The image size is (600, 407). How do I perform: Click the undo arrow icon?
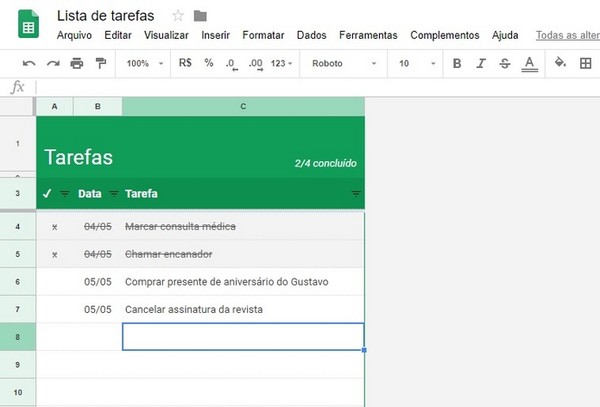pos(29,63)
